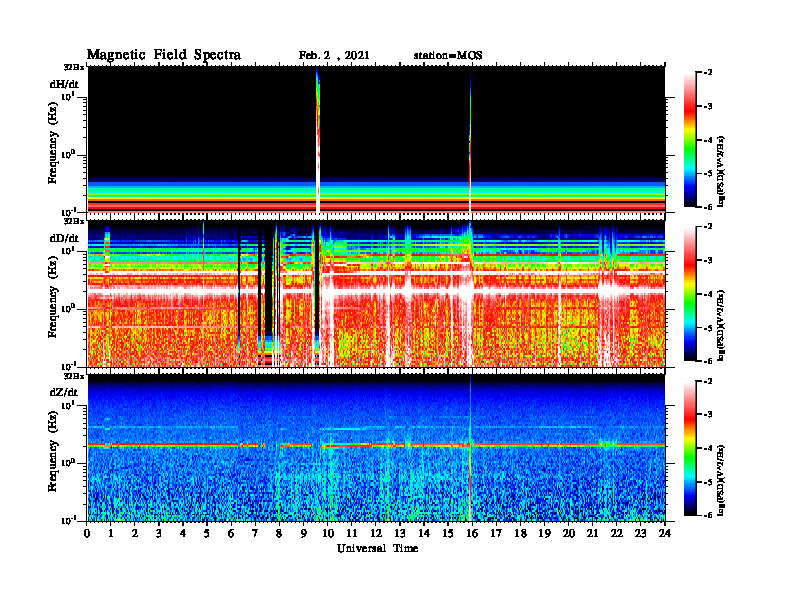792x612 pixels.
Task: Click the "station=MOS" label
Action: click(x=448, y=56)
